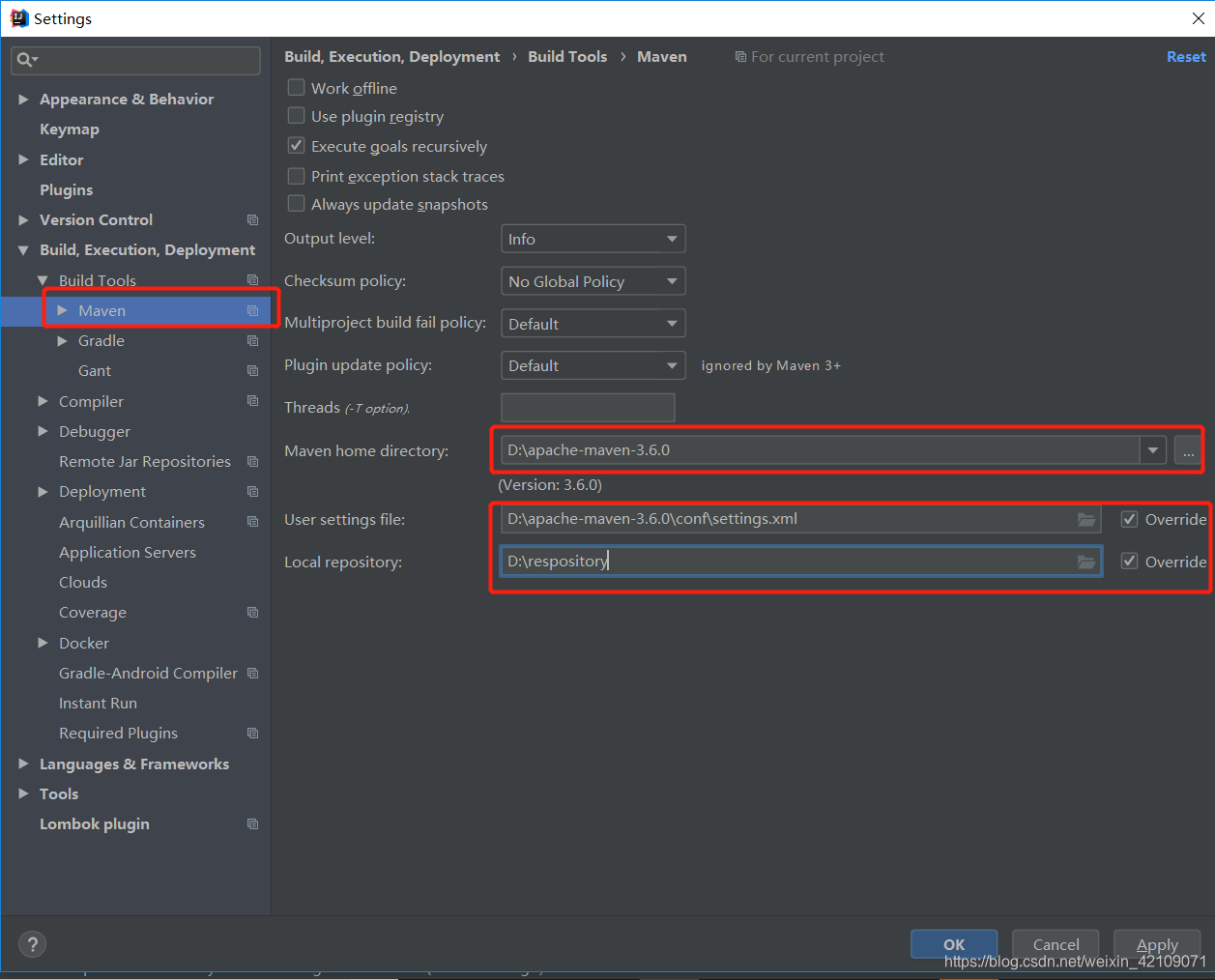This screenshot has width=1215, height=980.
Task: Open Instant Run settings page
Action: (x=98, y=704)
